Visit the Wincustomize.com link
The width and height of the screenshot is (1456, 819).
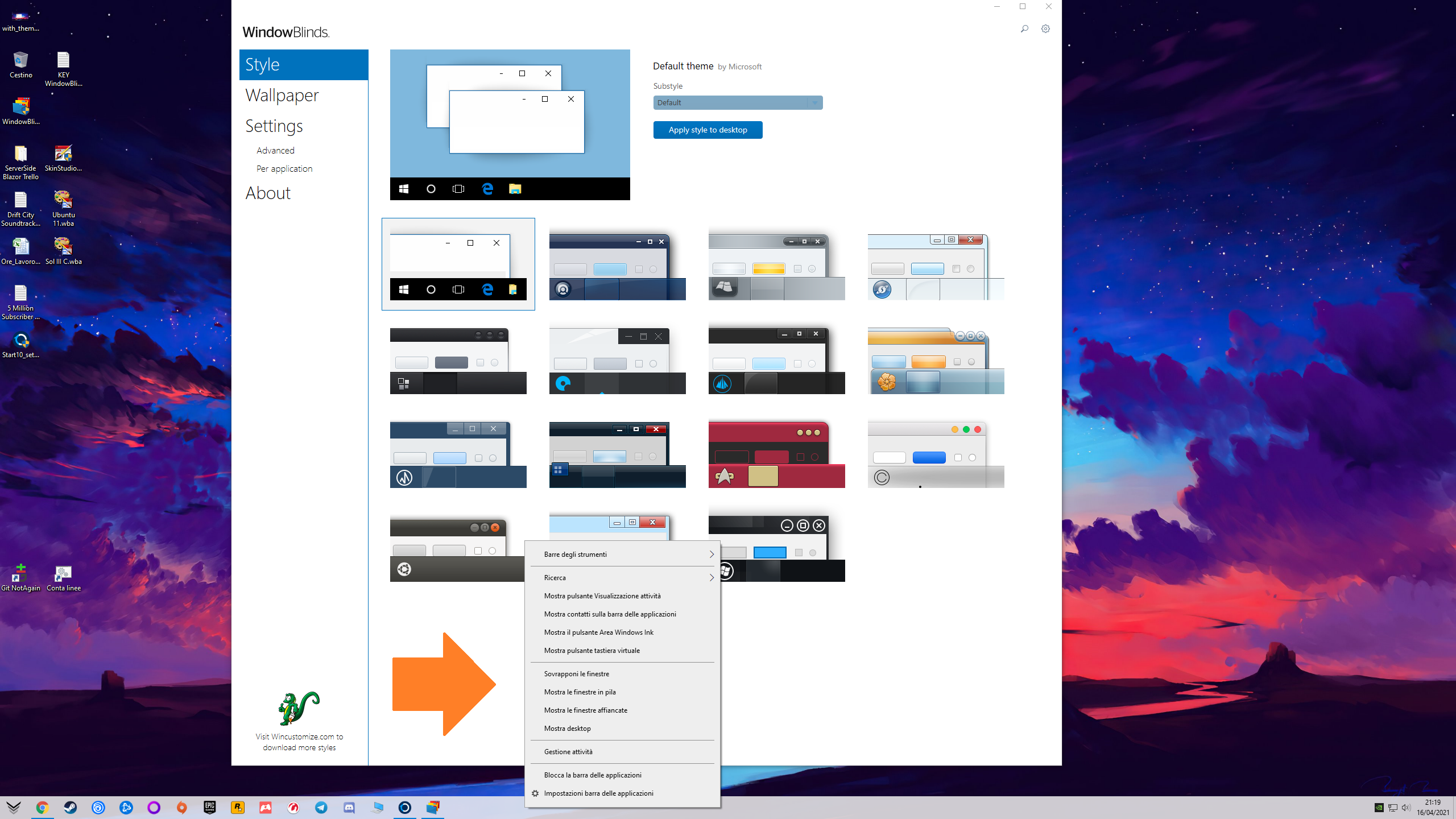point(299,742)
